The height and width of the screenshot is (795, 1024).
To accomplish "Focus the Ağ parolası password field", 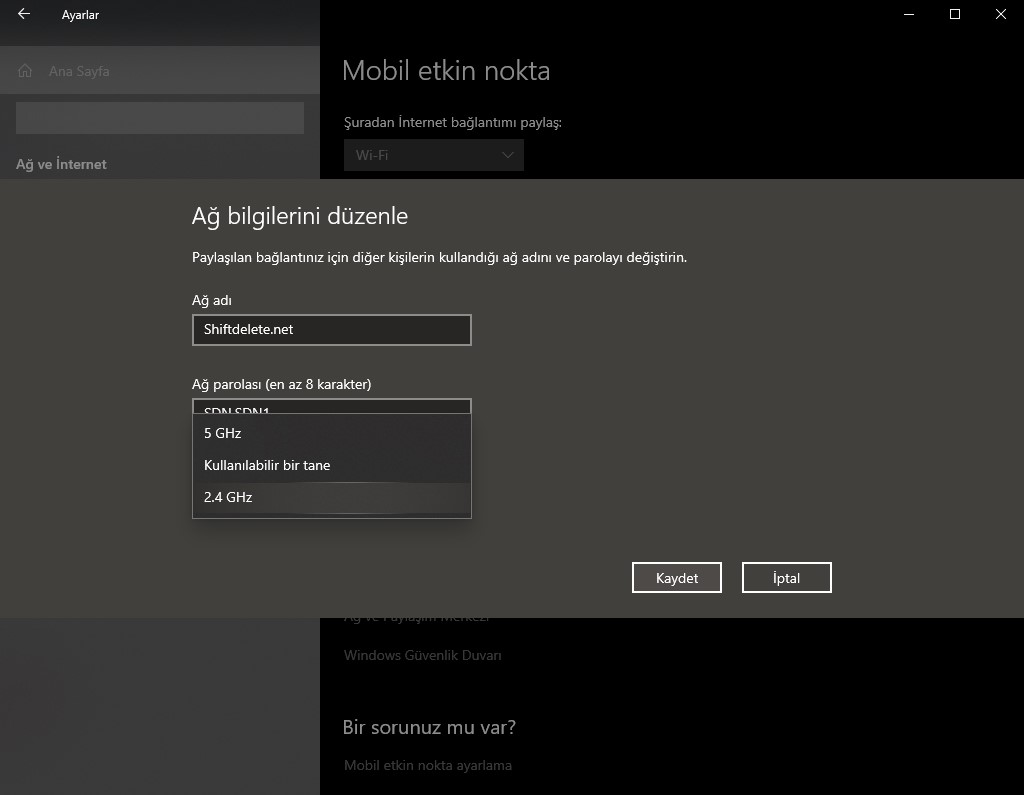I will pyautogui.click(x=331, y=406).
